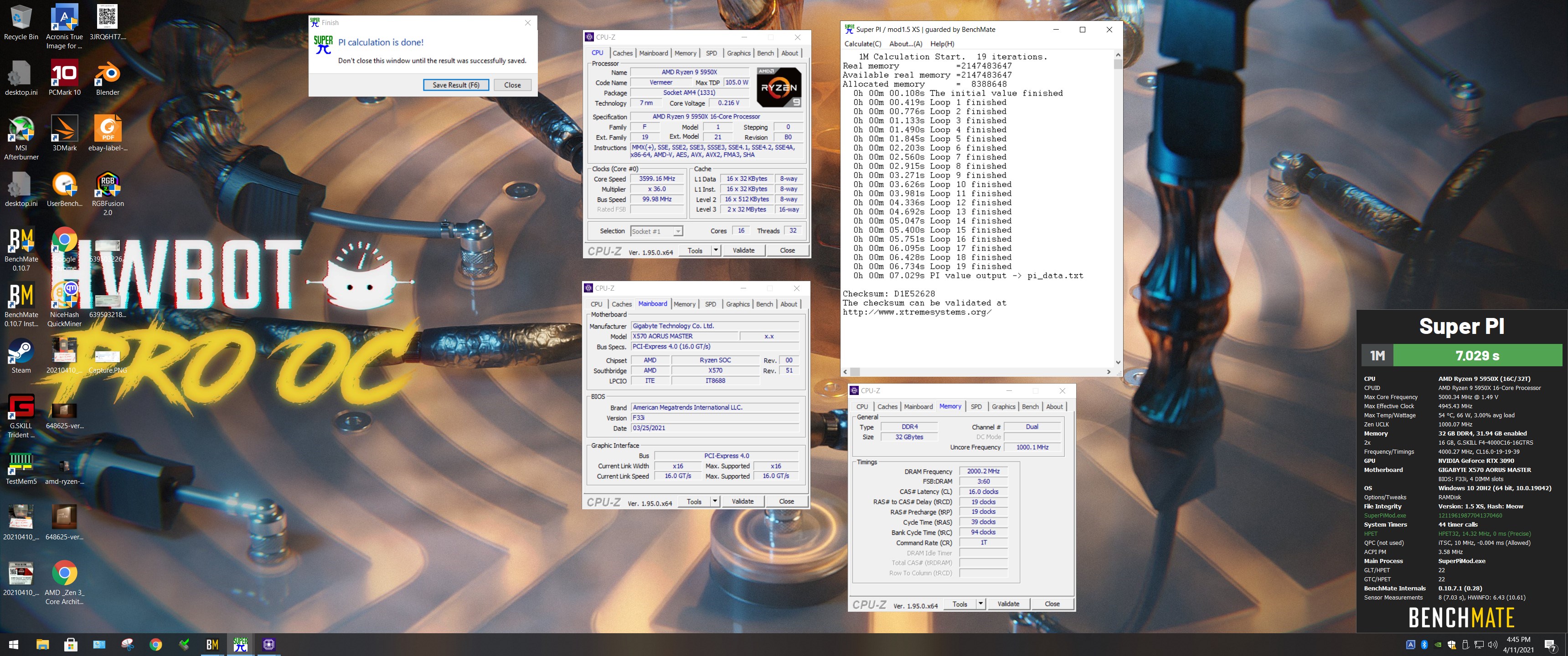Switch to Super PI taskbar button
This screenshot has width=1568, height=656.
[x=240, y=645]
